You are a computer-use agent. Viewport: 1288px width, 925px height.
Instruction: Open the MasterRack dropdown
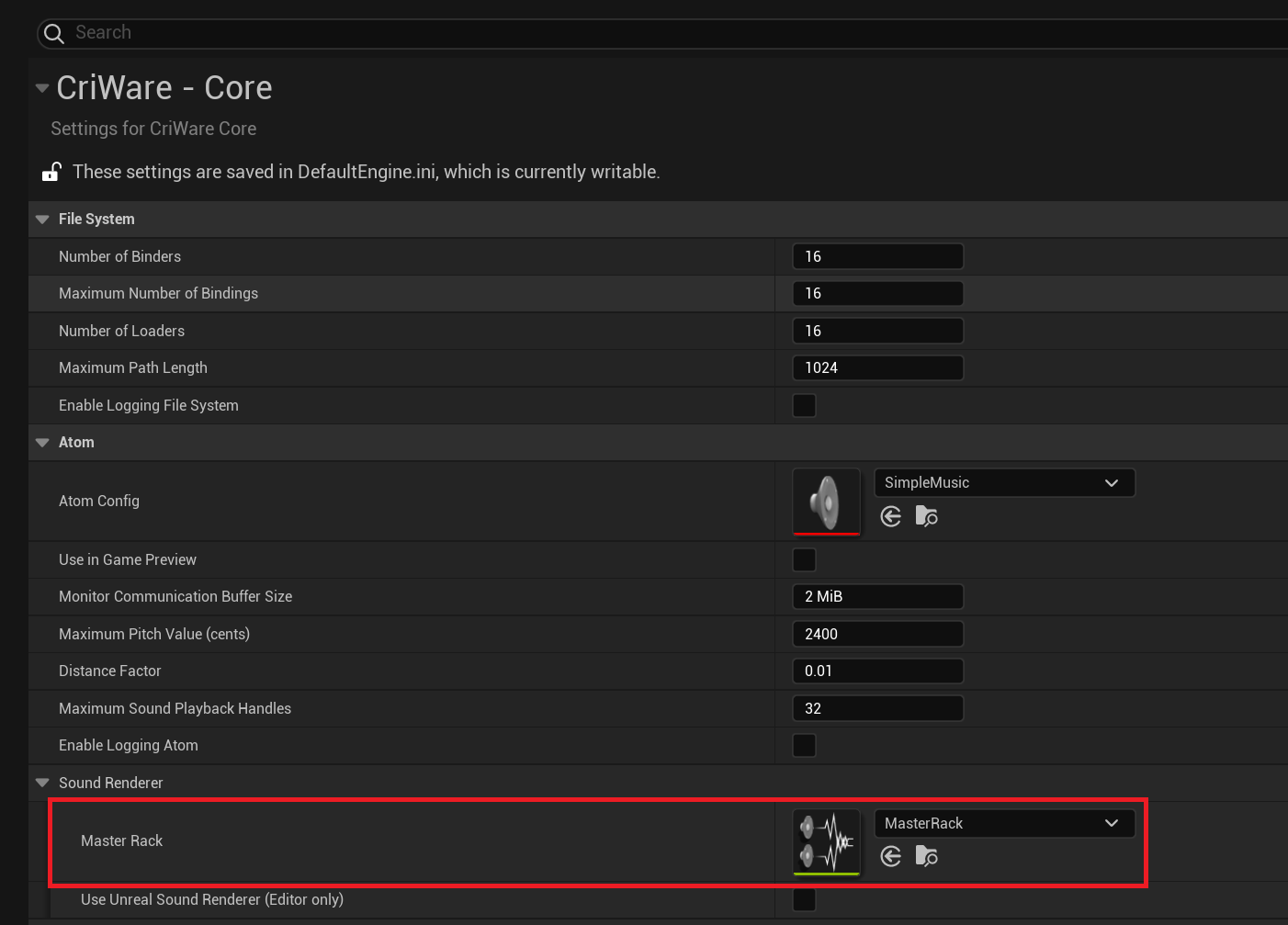pyautogui.click(x=1004, y=823)
